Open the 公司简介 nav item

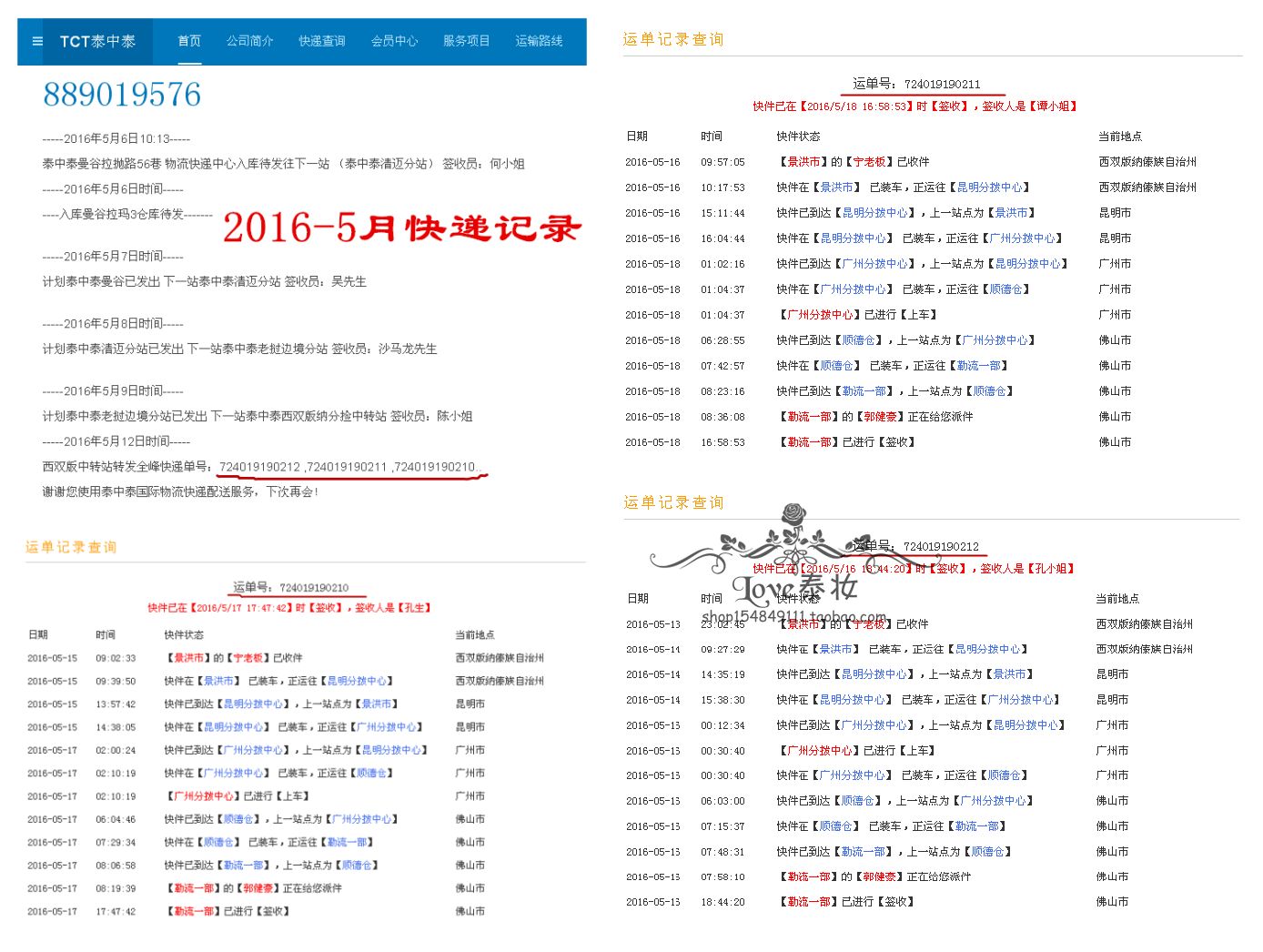[250, 41]
